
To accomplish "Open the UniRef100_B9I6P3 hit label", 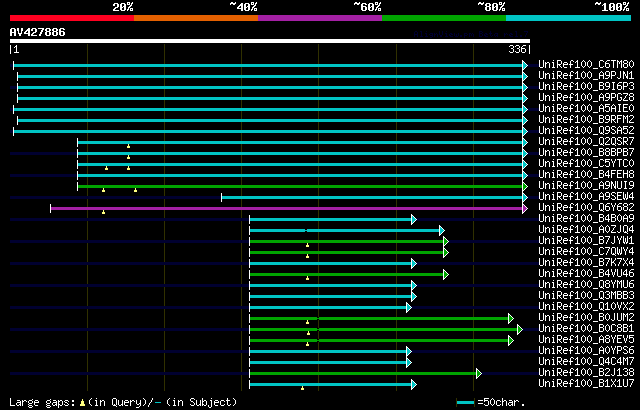I will [x=586, y=86].
